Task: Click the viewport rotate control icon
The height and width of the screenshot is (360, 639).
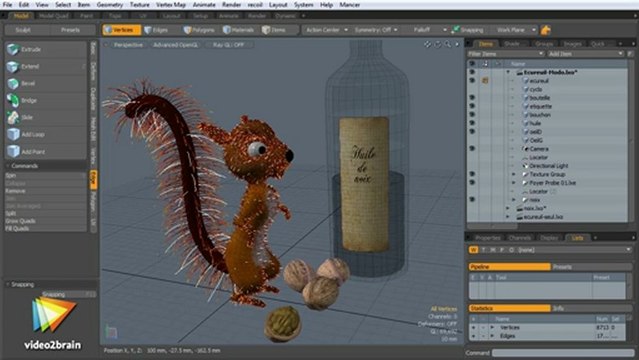Action: click(438, 44)
